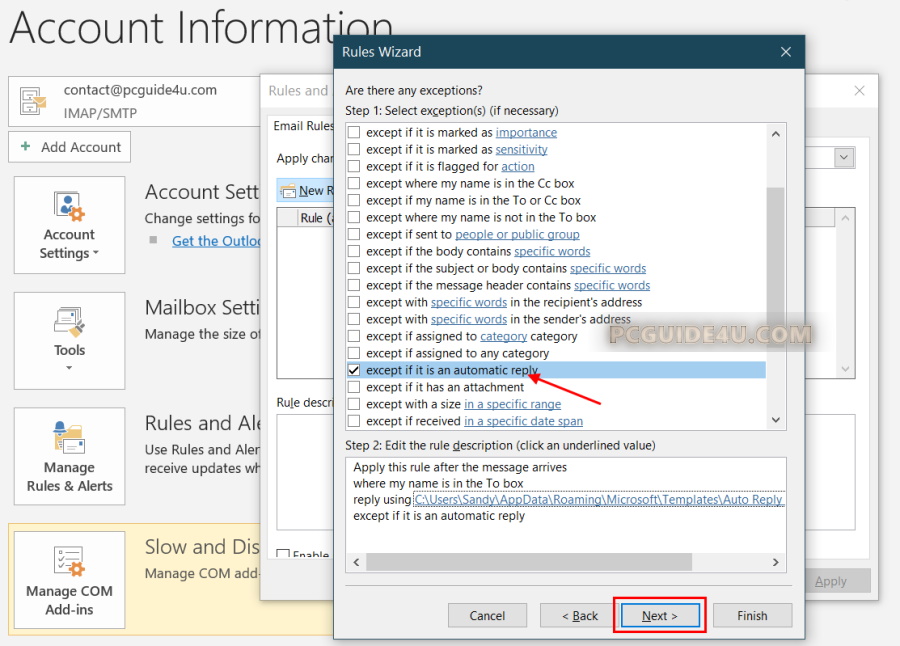Viewport: 900px width, 646px height.
Task: Click the 'people or public group' link
Action: [517, 235]
